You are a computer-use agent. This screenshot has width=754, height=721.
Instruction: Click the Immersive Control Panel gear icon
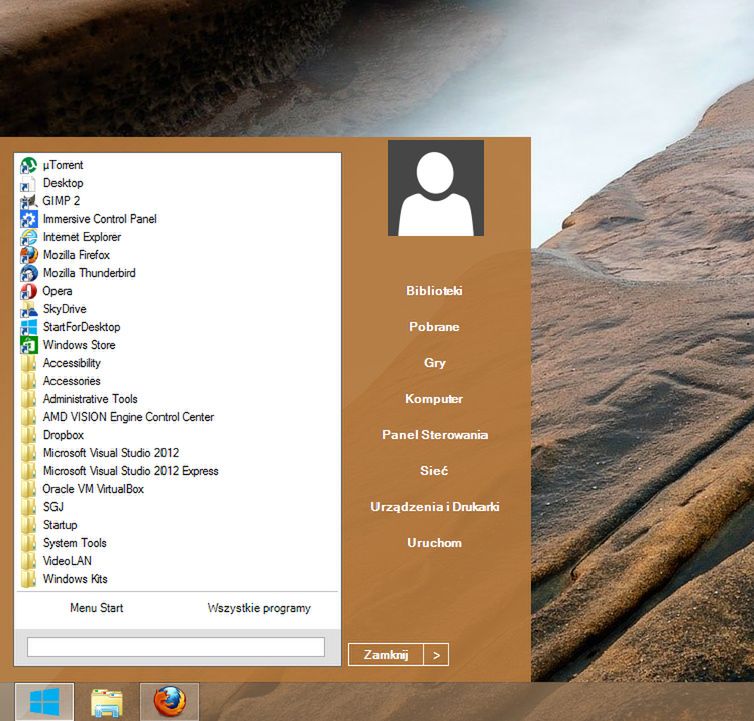[x=28, y=219]
